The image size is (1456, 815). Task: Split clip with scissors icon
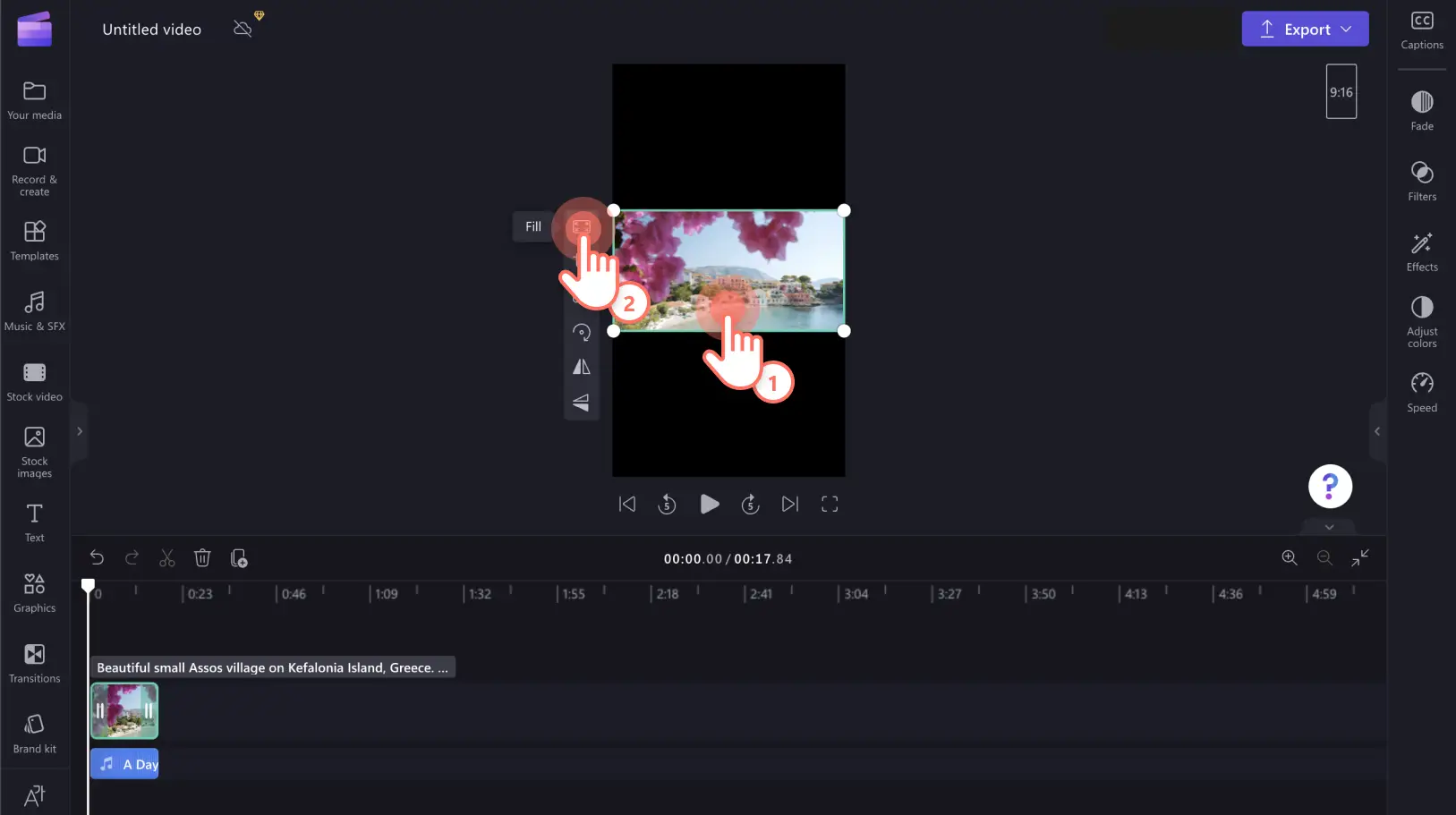pyautogui.click(x=167, y=558)
